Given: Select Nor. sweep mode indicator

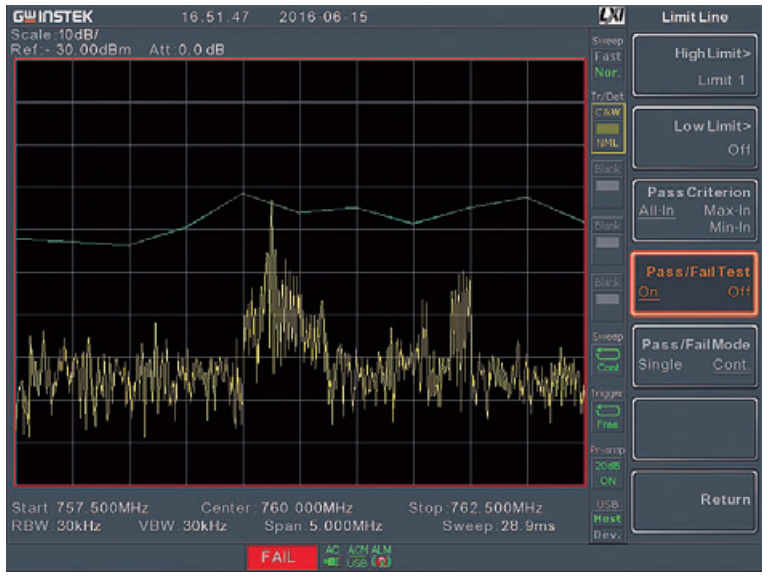Looking at the screenshot, I should (x=607, y=72).
